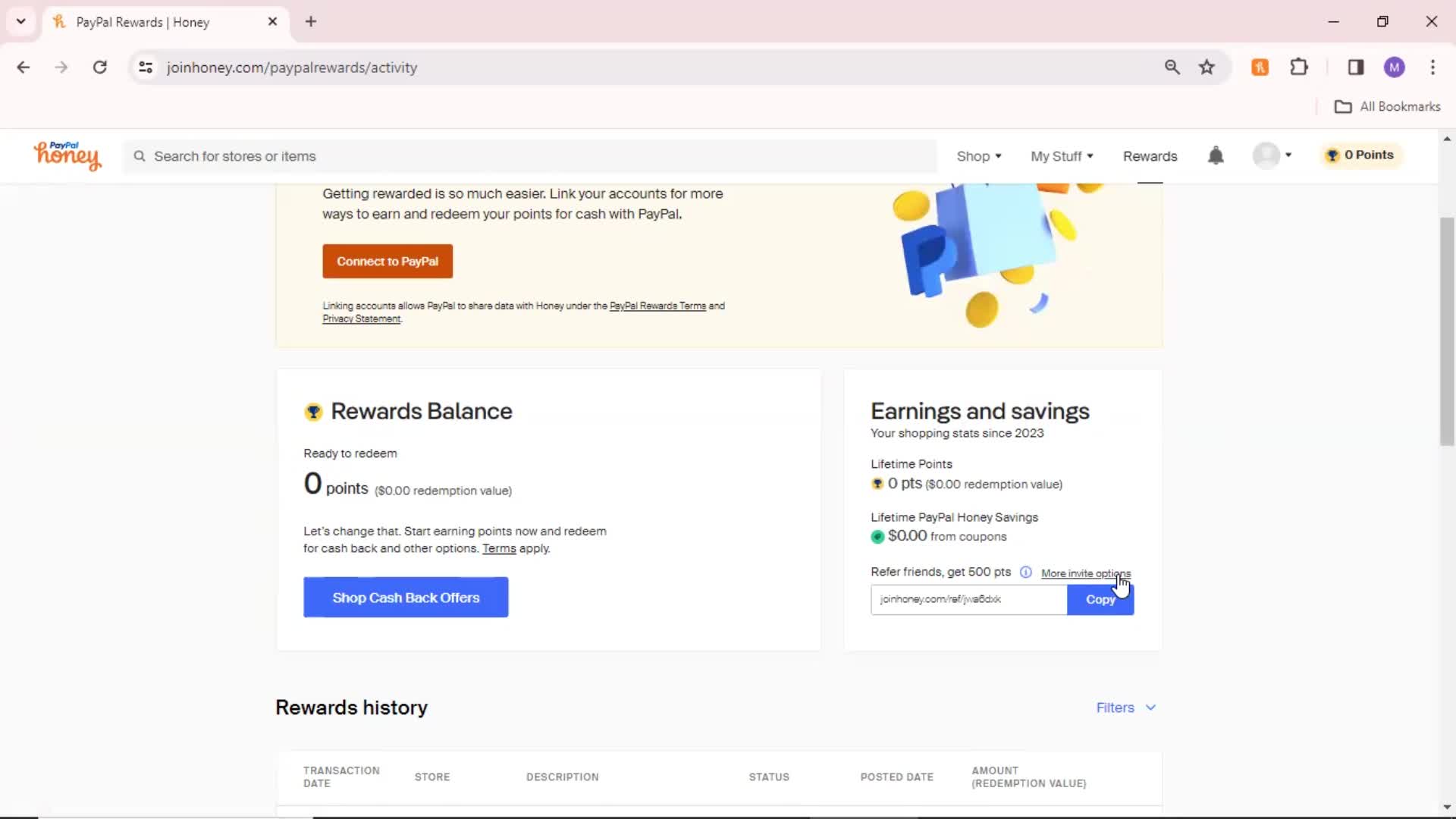The image size is (1456, 819).
Task: Click the search magnifier icon in Honey search bar
Action: coord(140,156)
